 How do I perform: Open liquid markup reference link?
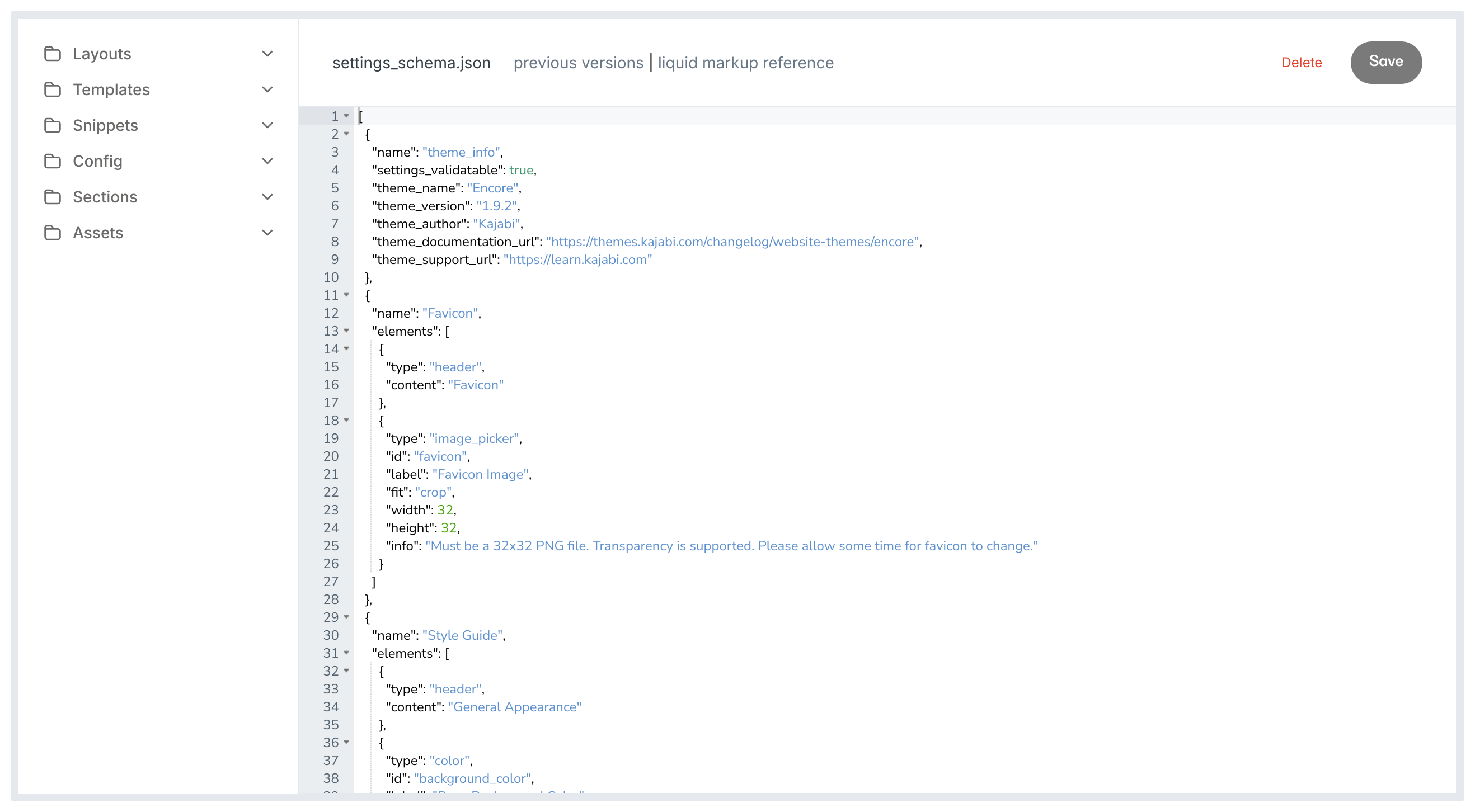[745, 63]
